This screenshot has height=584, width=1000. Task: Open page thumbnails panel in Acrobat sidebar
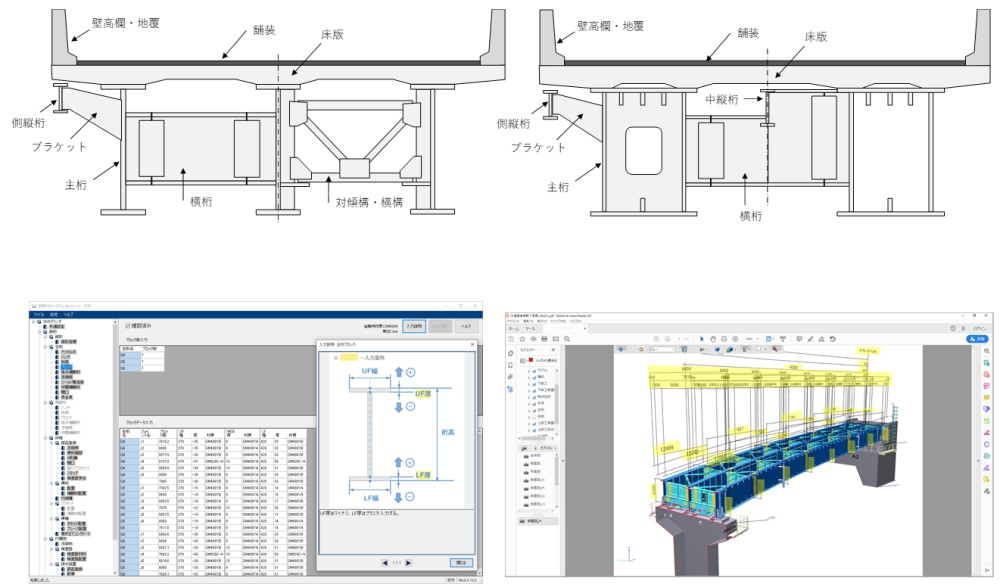pyautogui.click(x=510, y=353)
